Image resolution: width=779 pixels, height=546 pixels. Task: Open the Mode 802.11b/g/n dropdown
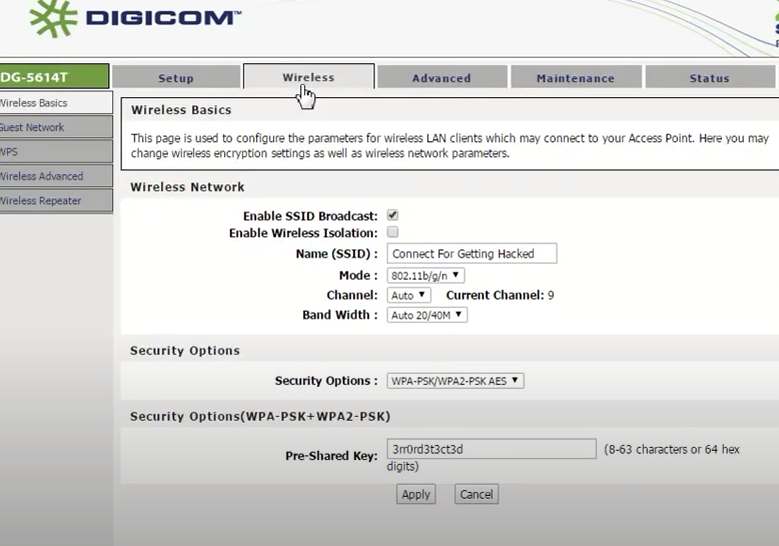click(x=425, y=275)
